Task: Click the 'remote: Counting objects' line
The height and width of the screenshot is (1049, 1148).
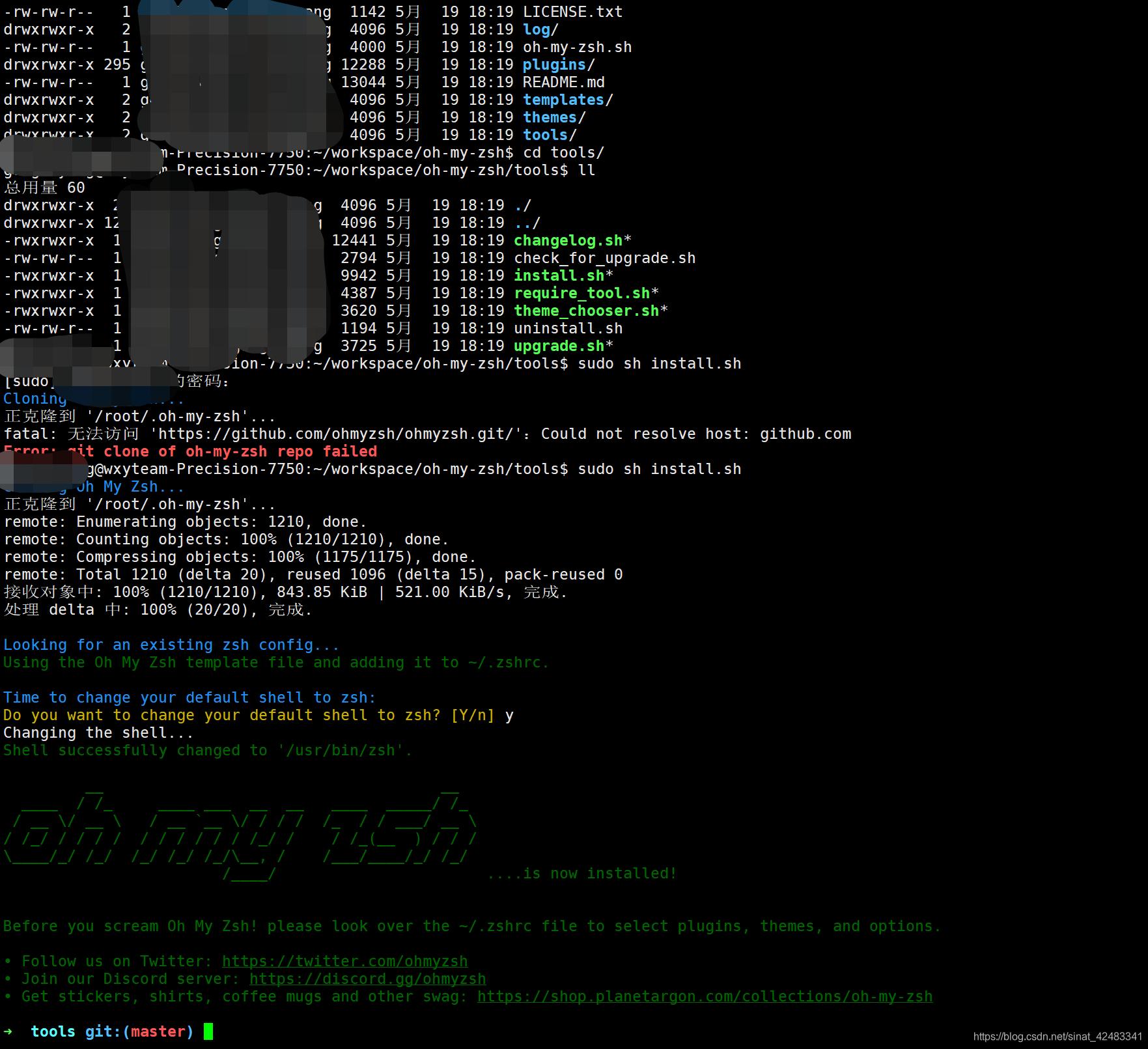Action: 227,539
